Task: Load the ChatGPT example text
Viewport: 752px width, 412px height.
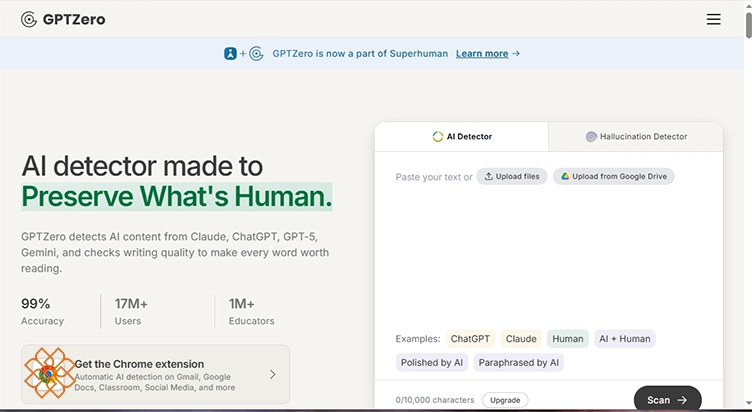Action: [x=470, y=339]
